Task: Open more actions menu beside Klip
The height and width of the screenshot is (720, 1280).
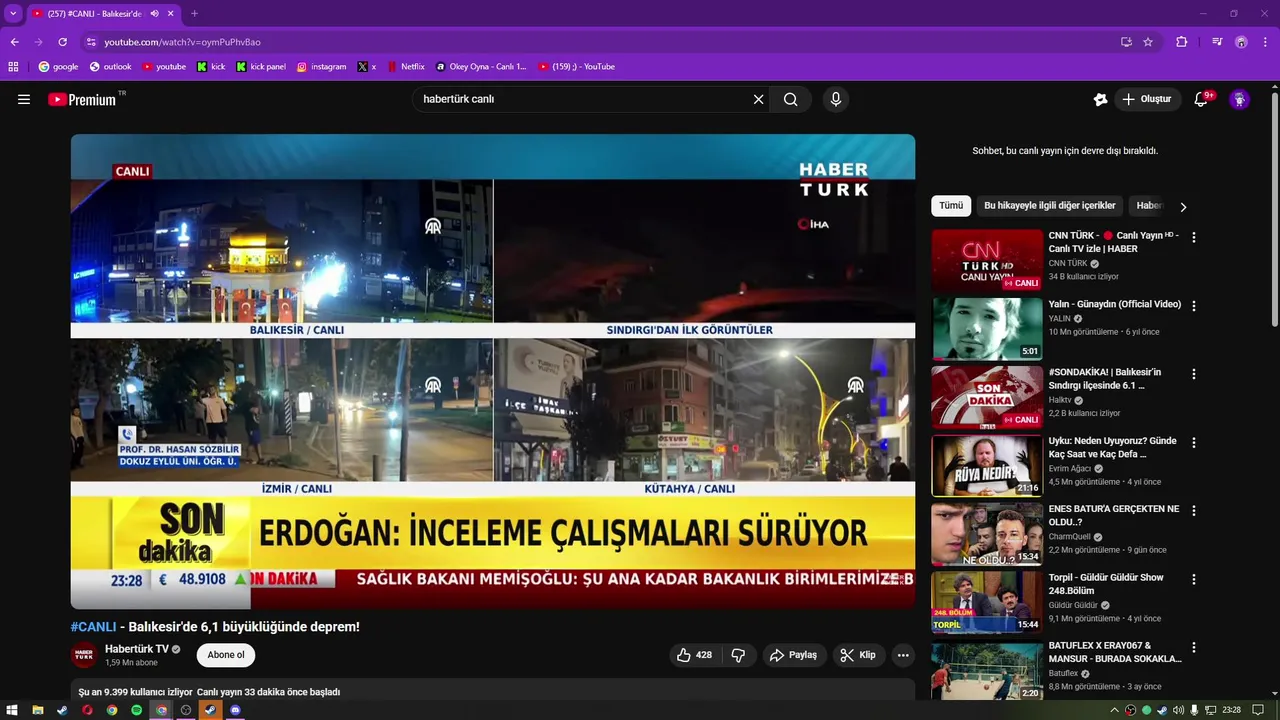Action: pos(903,655)
